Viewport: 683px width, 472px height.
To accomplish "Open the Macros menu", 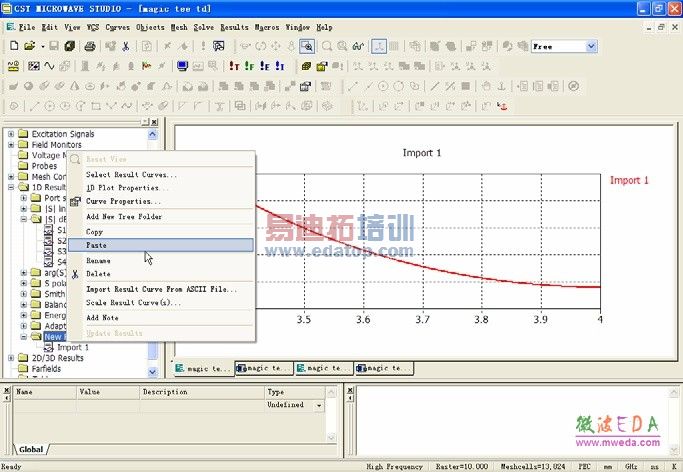I will pyautogui.click(x=266, y=27).
